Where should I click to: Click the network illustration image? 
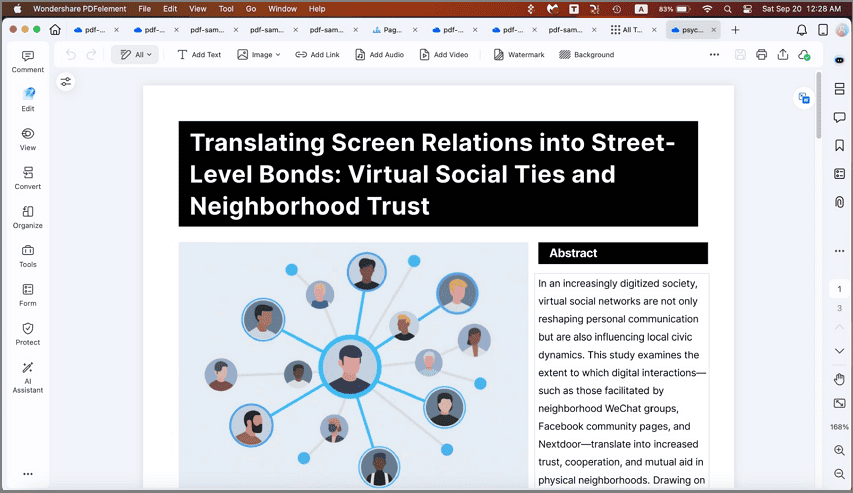354,365
